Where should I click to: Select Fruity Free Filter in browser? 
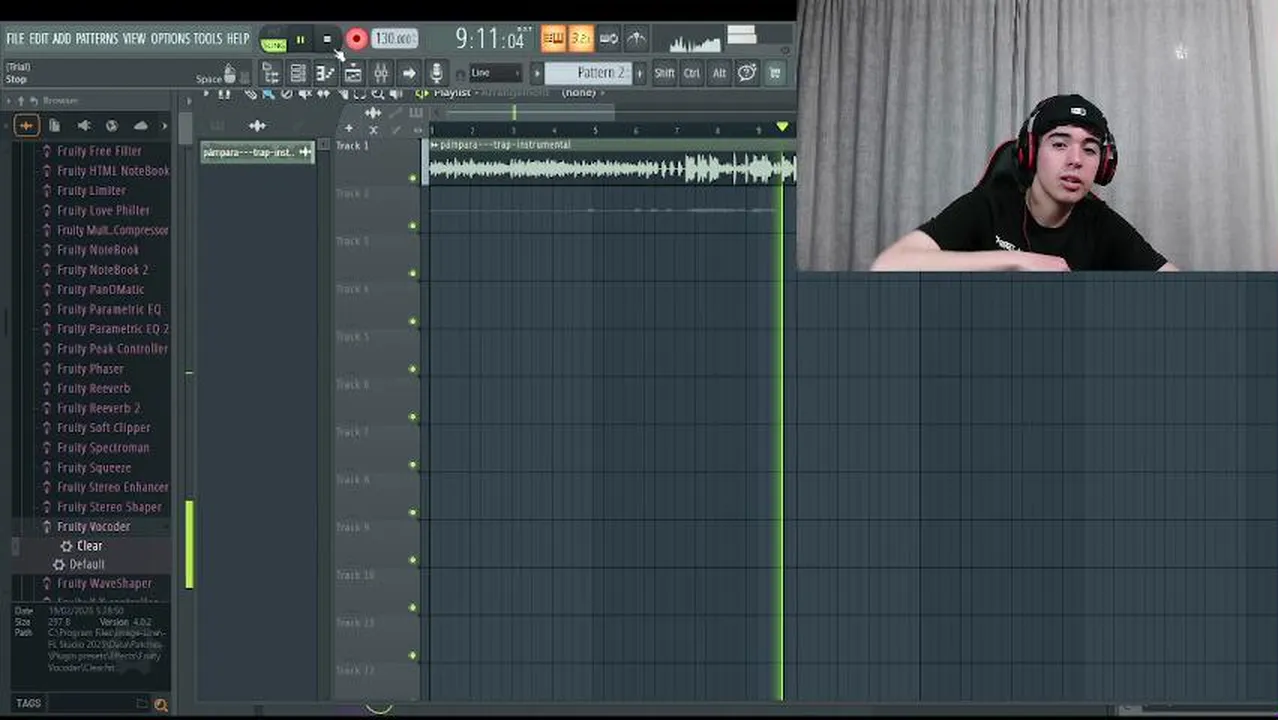coord(99,151)
